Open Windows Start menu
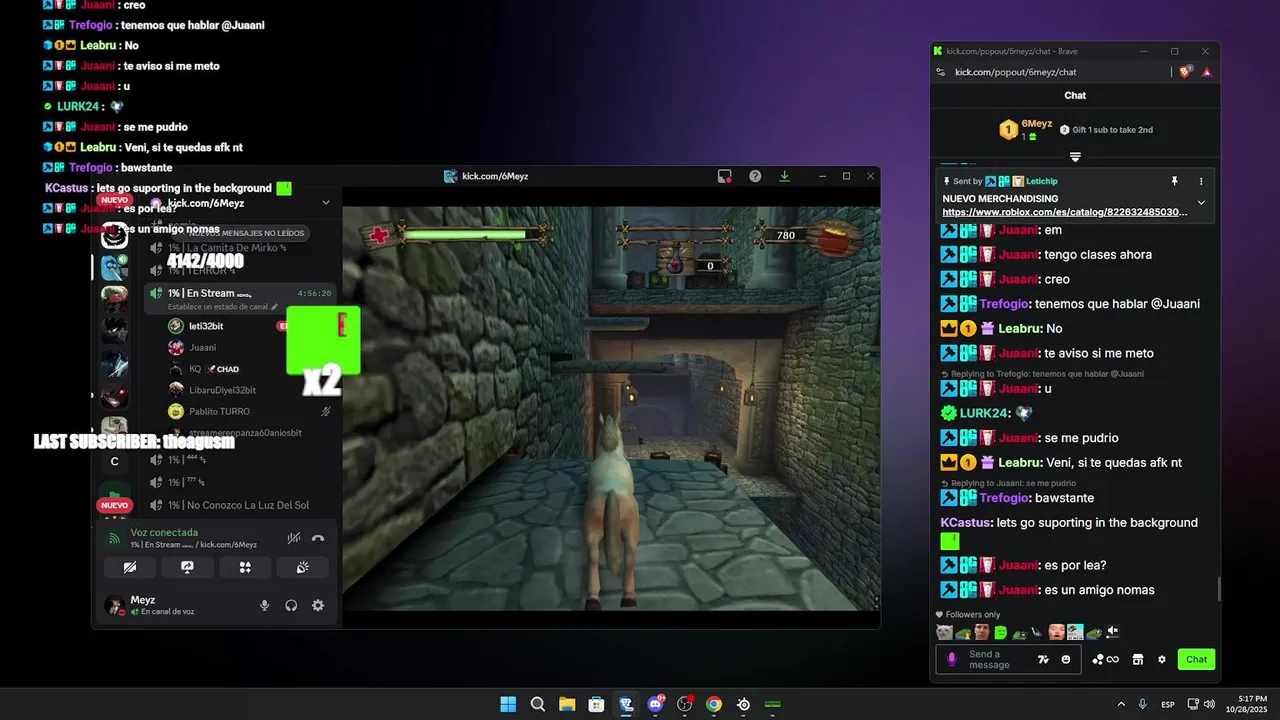Image resolution: width=1280 pixels, height=720 pixels. point(508,704)
